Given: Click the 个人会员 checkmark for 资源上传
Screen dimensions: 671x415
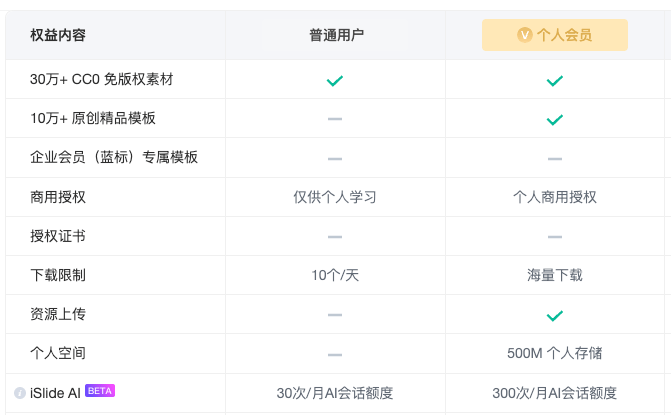Looking at the screenshot, I should pyautogui.click(x=555, y=315).
